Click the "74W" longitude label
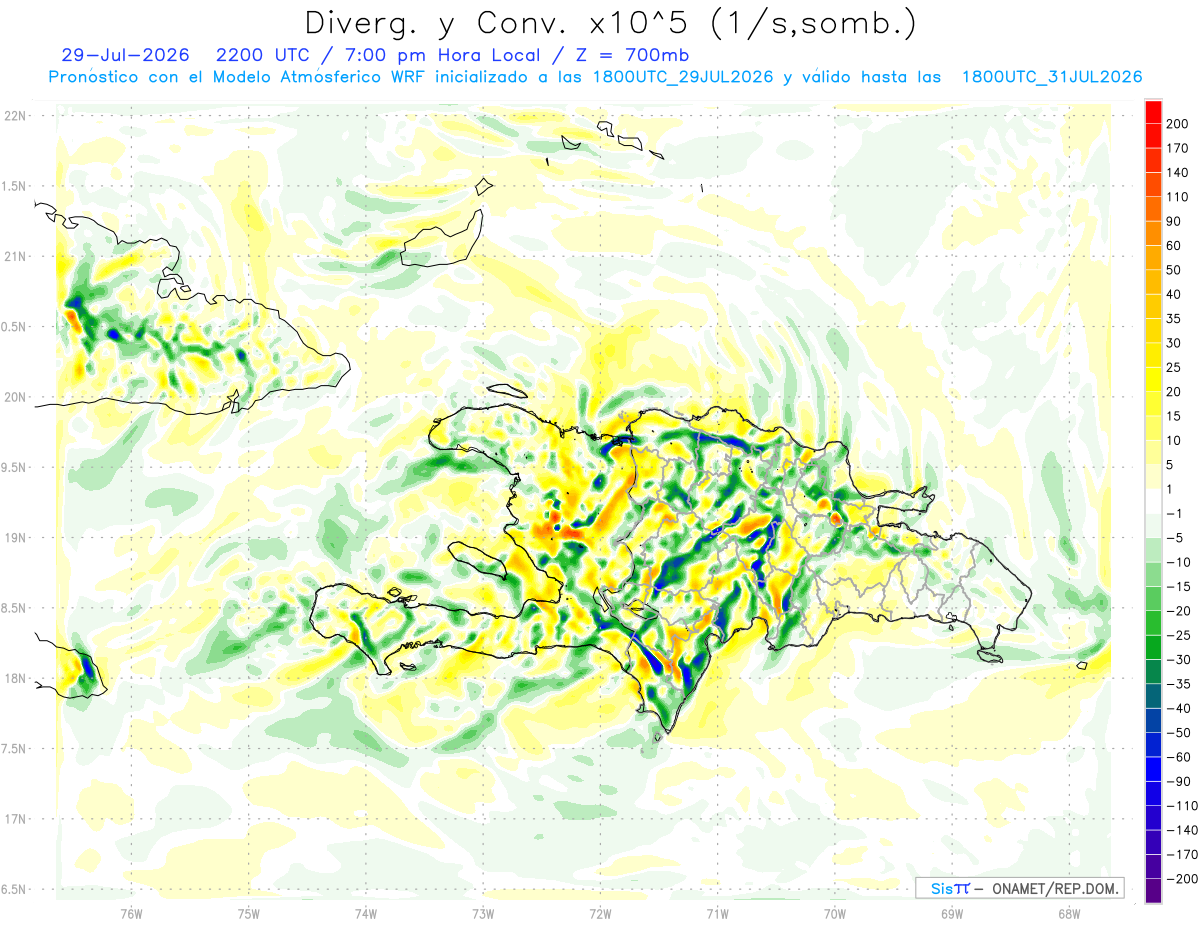This screenshot has height=927, width=1200. pos(366,913)
